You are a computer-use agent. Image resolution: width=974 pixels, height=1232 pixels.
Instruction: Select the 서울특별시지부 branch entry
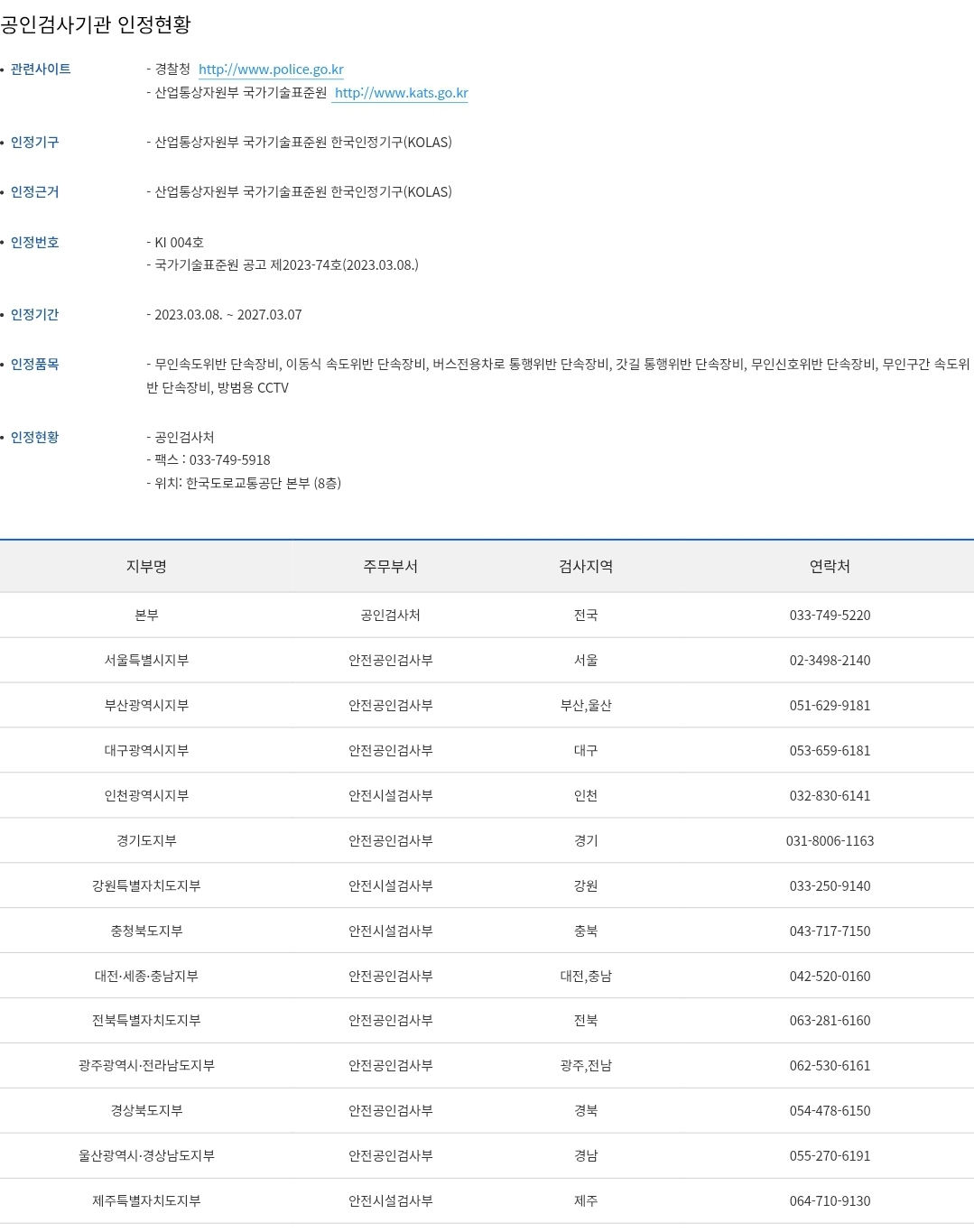pyautogui.click(x=146, y=660)
